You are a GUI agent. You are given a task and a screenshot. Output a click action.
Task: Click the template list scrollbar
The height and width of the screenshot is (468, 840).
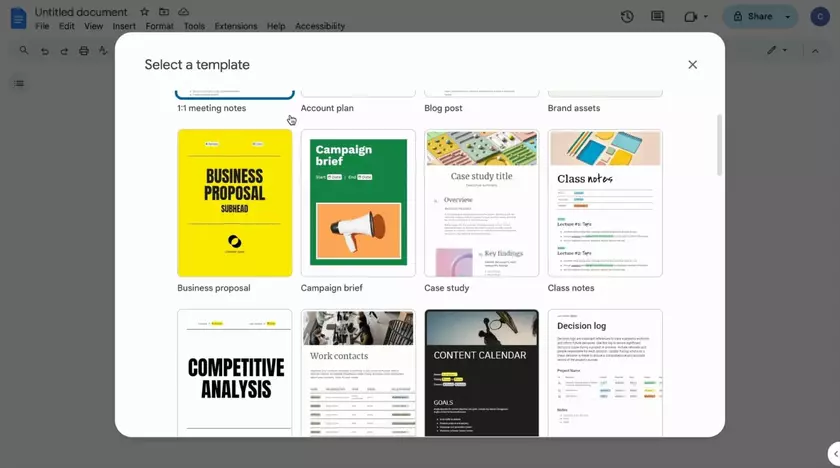pos(718,145)
